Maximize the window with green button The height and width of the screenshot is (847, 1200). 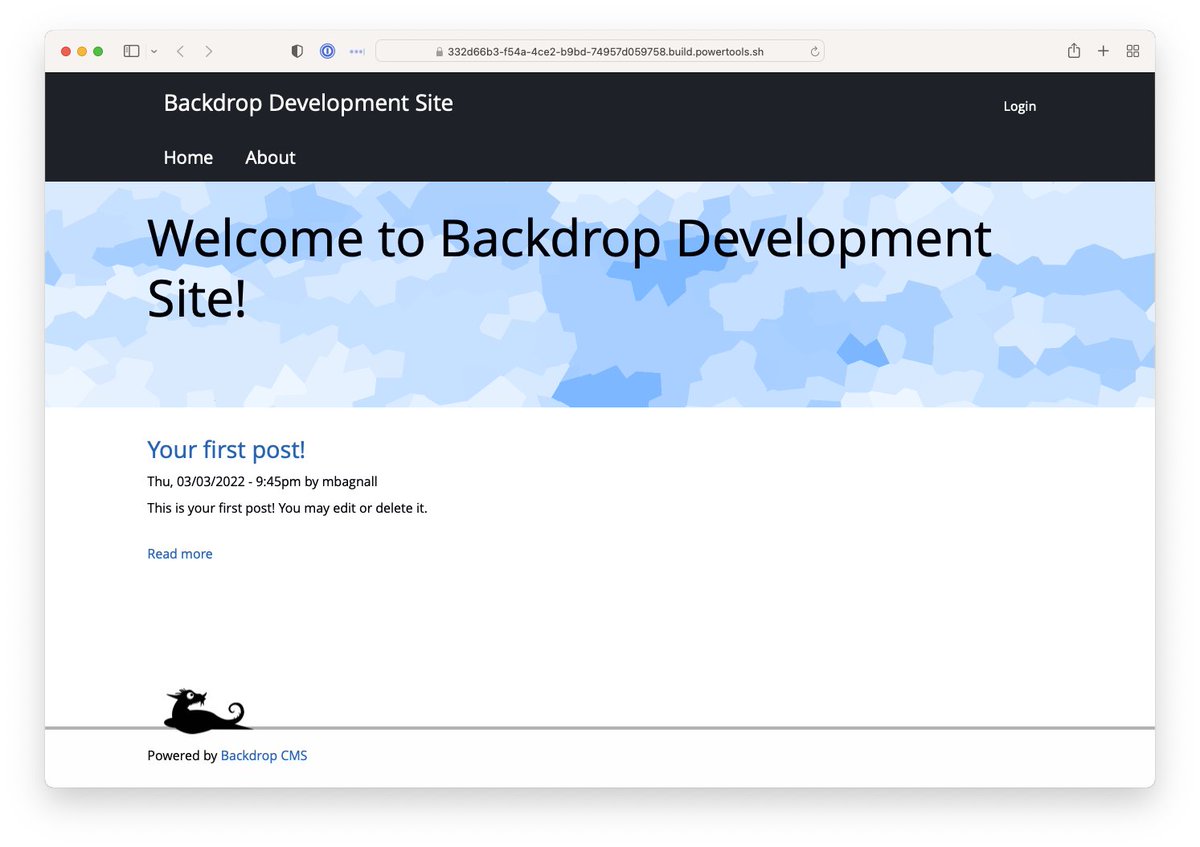[x=98, y=51]
